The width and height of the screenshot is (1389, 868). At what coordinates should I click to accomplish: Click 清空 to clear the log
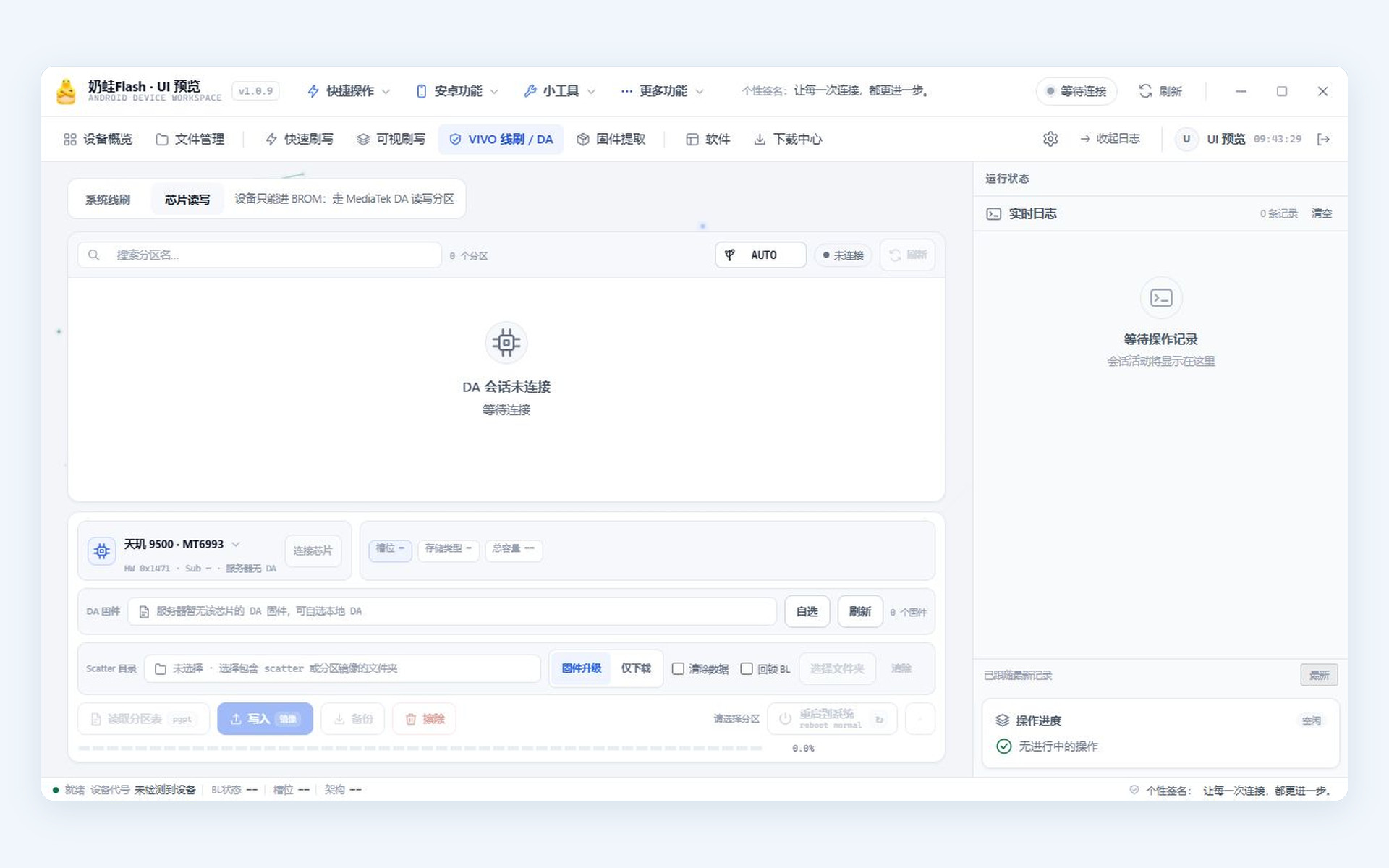click(1322, 213)
